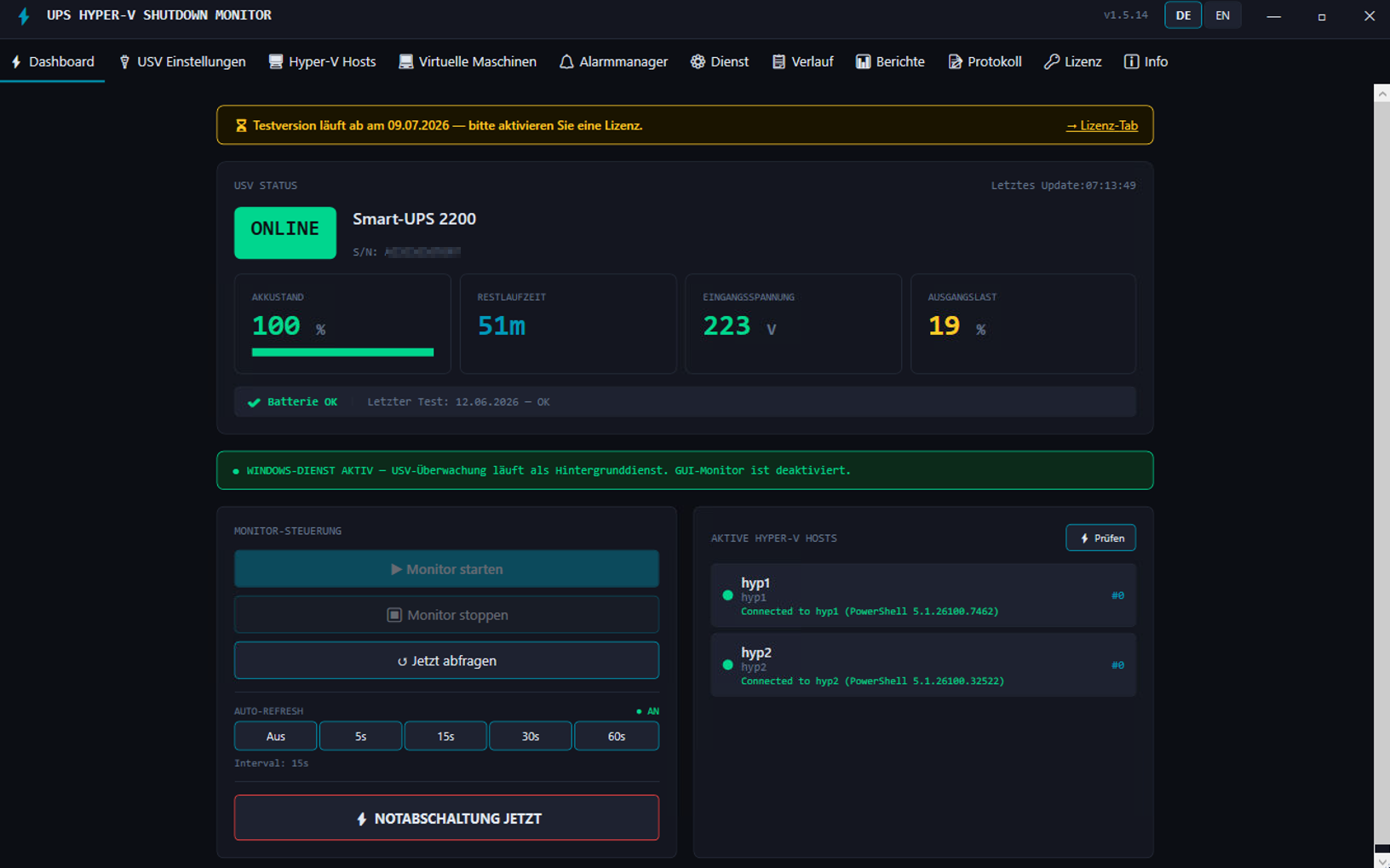
Task: Open the Alarmmanager tab
Action: tap(613, 61)
